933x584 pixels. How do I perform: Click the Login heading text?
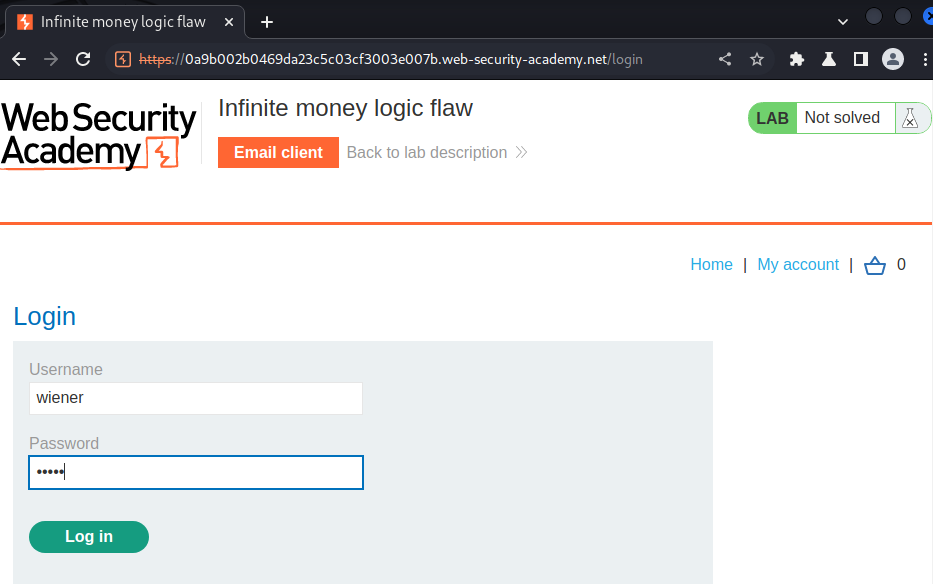(x=45, y=316)
